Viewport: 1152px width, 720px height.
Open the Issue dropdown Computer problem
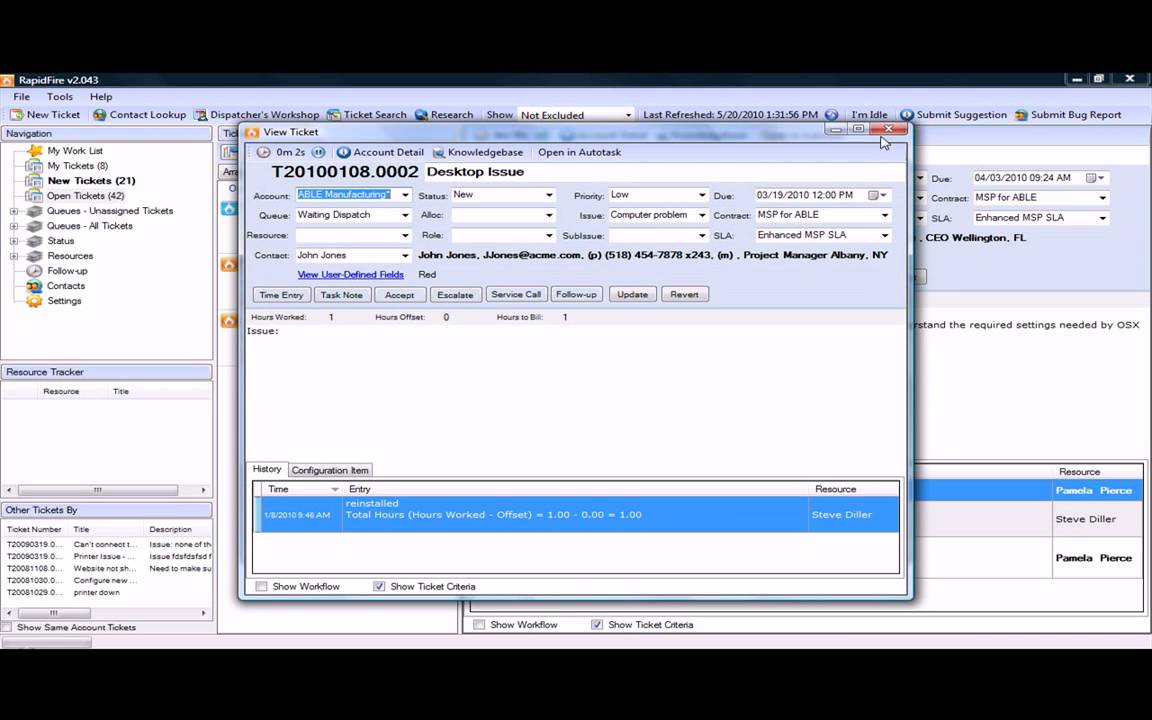[x=702, y=215]
